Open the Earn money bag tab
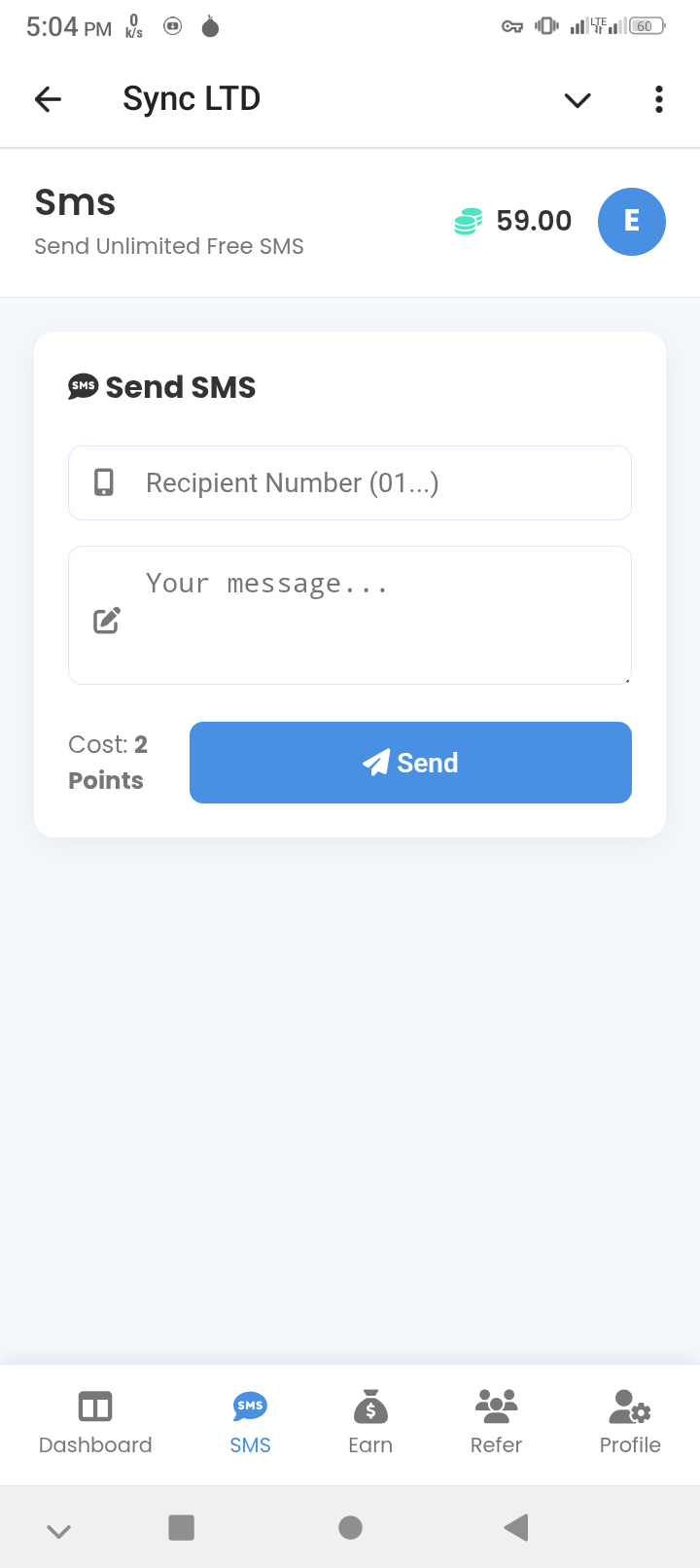This screenshot has height=1568, width=700. coord(370,1422)
